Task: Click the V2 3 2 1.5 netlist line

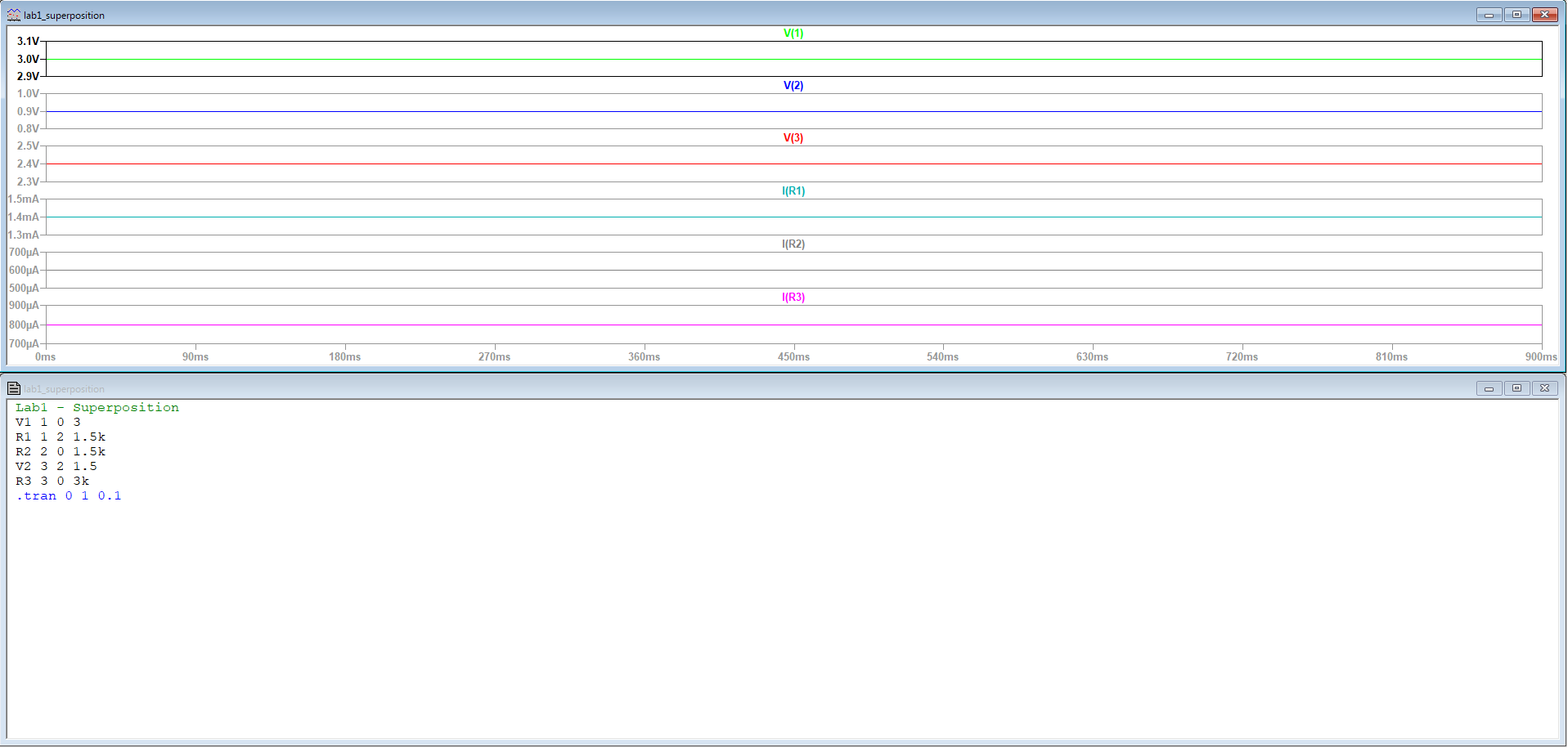Action: 56,467
